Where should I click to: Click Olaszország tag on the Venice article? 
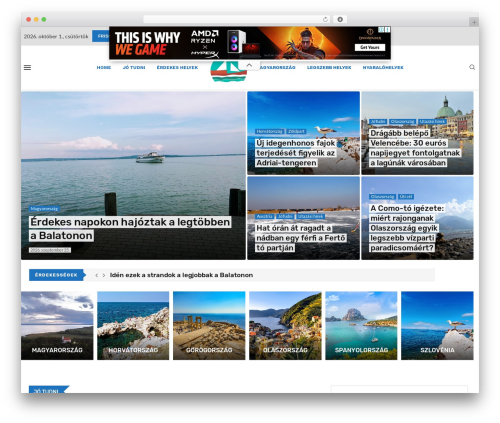(402, 122)
